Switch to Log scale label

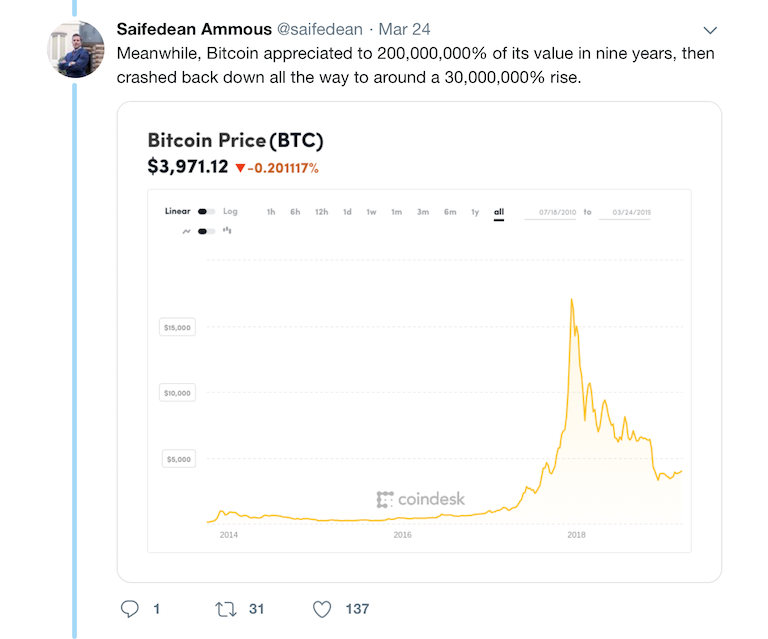[230, 211]
